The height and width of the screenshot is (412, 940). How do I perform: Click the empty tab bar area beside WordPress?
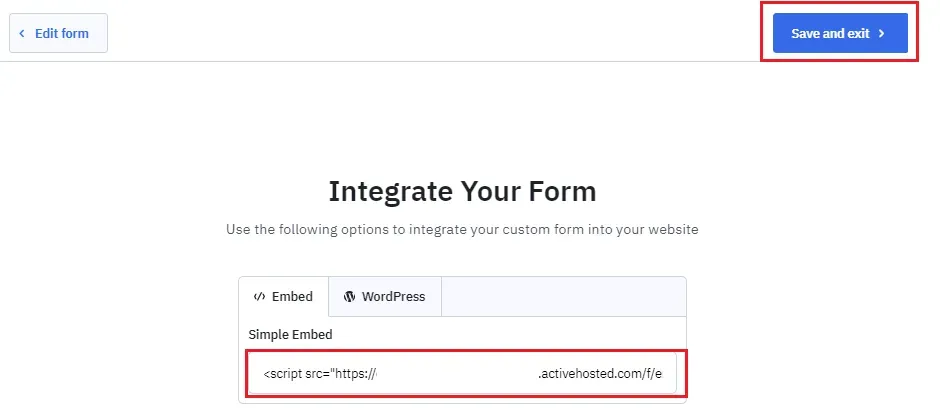[x=564, y=296]
